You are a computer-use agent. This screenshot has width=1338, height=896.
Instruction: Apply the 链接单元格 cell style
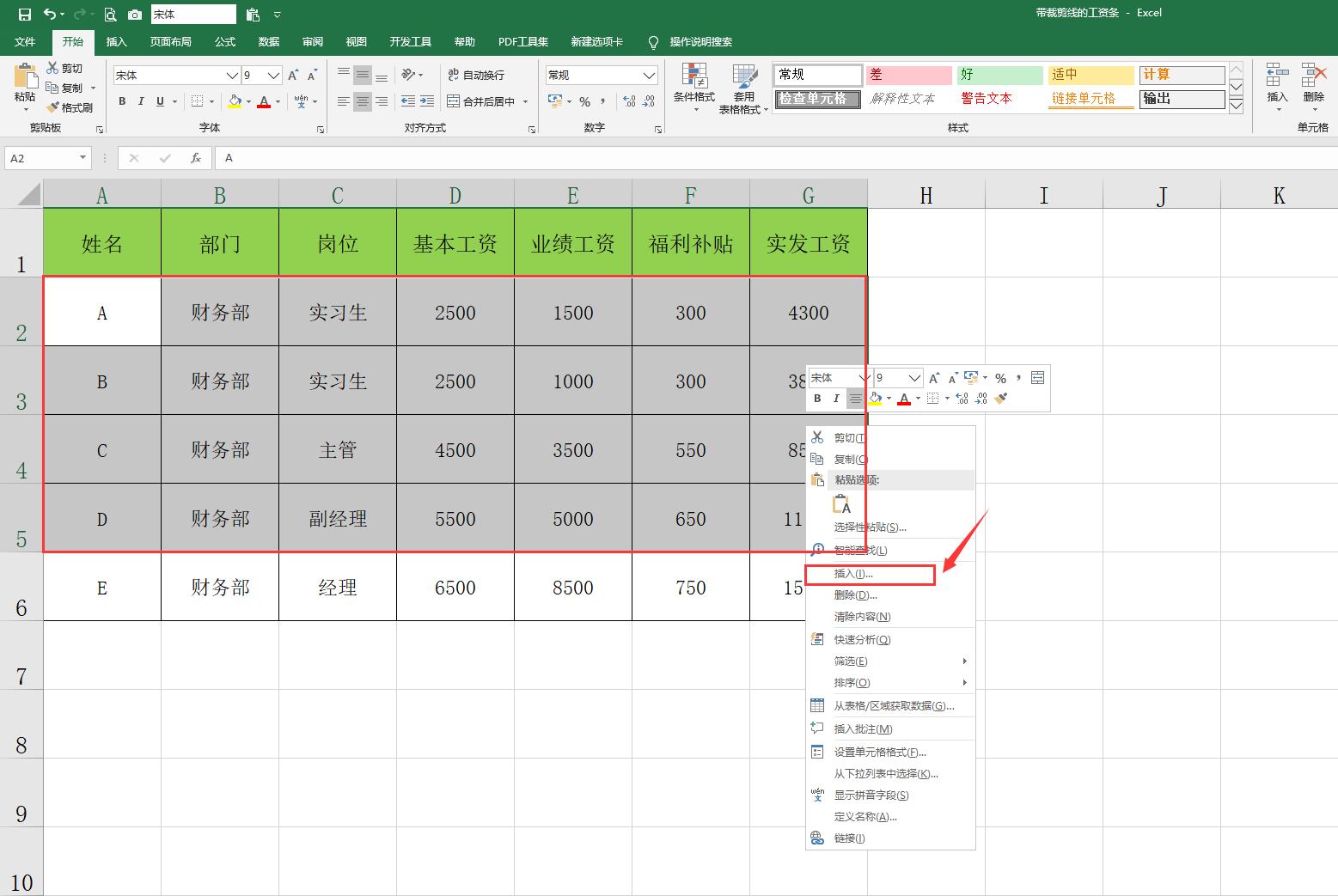[1091, 99]
